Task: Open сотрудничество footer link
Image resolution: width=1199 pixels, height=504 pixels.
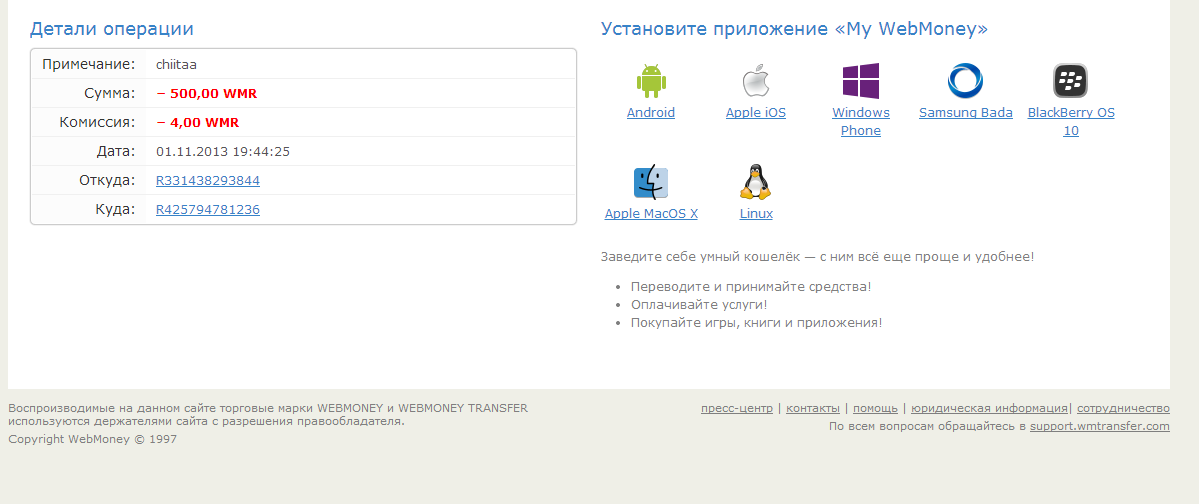Action: pyautogui.click(x=1123, y=408)
